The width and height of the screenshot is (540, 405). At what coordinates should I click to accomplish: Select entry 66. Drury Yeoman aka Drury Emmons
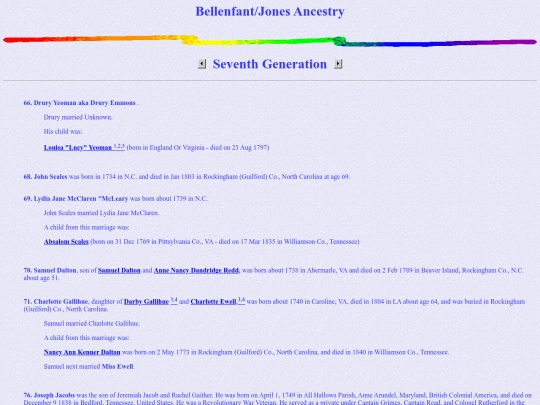[x=80, y=103]
